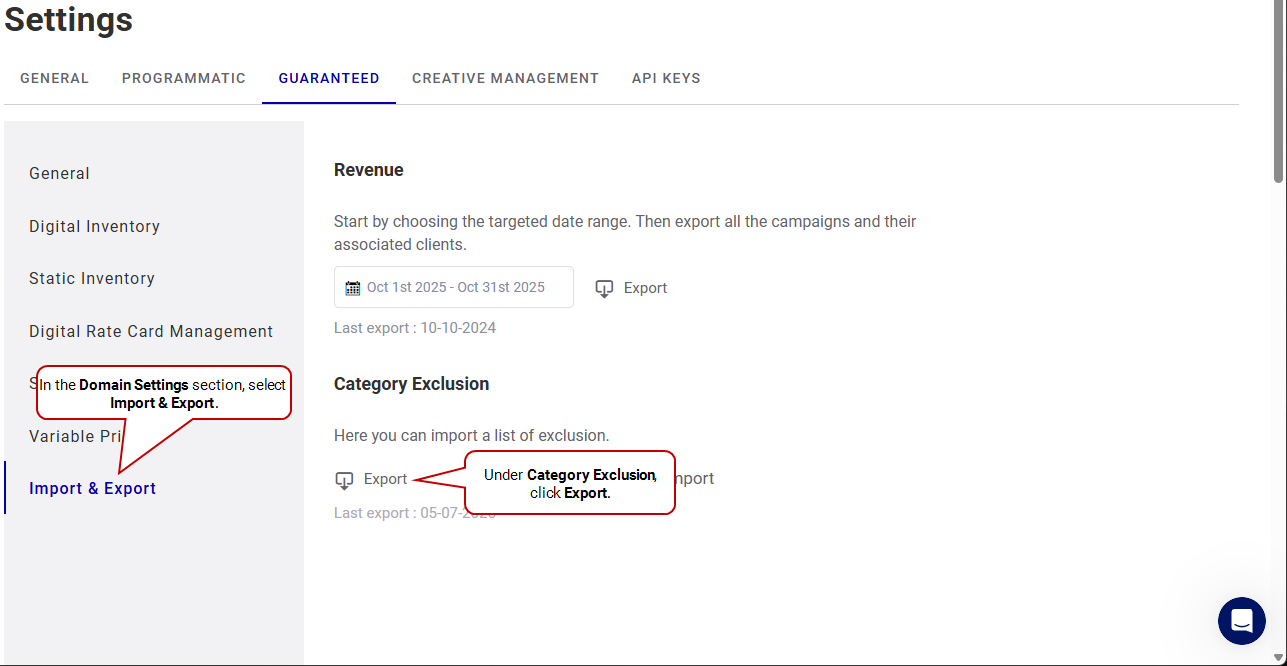1287x666 pixels.
Task: Select the GUARANTEED tab
Action: (x=329, y=78)
